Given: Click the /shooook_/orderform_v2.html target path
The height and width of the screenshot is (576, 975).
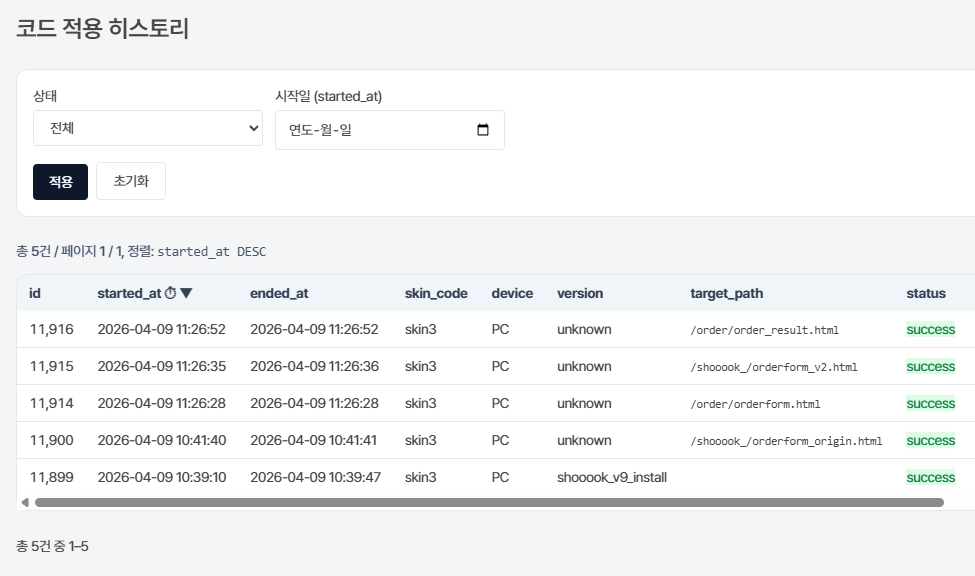Looking at the screenshot, I should [774, 367].
